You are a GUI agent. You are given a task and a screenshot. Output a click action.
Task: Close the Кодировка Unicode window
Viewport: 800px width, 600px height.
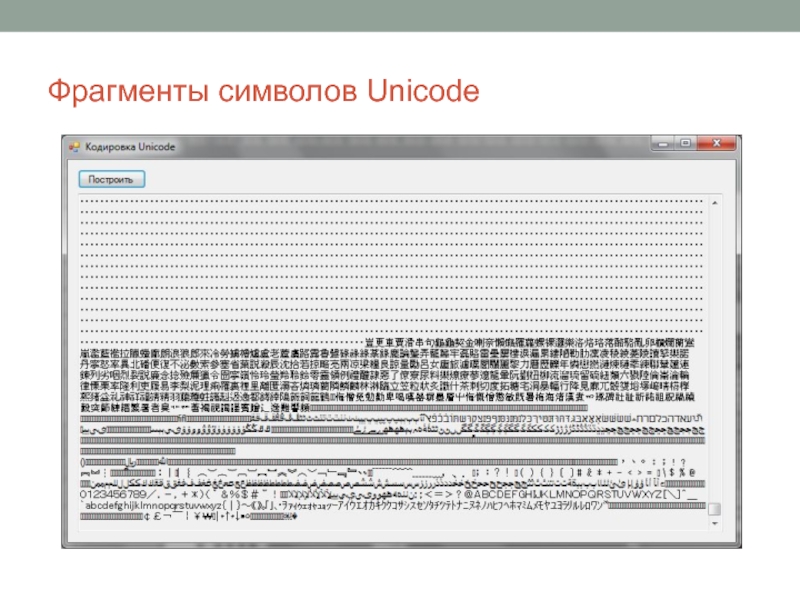716,144
